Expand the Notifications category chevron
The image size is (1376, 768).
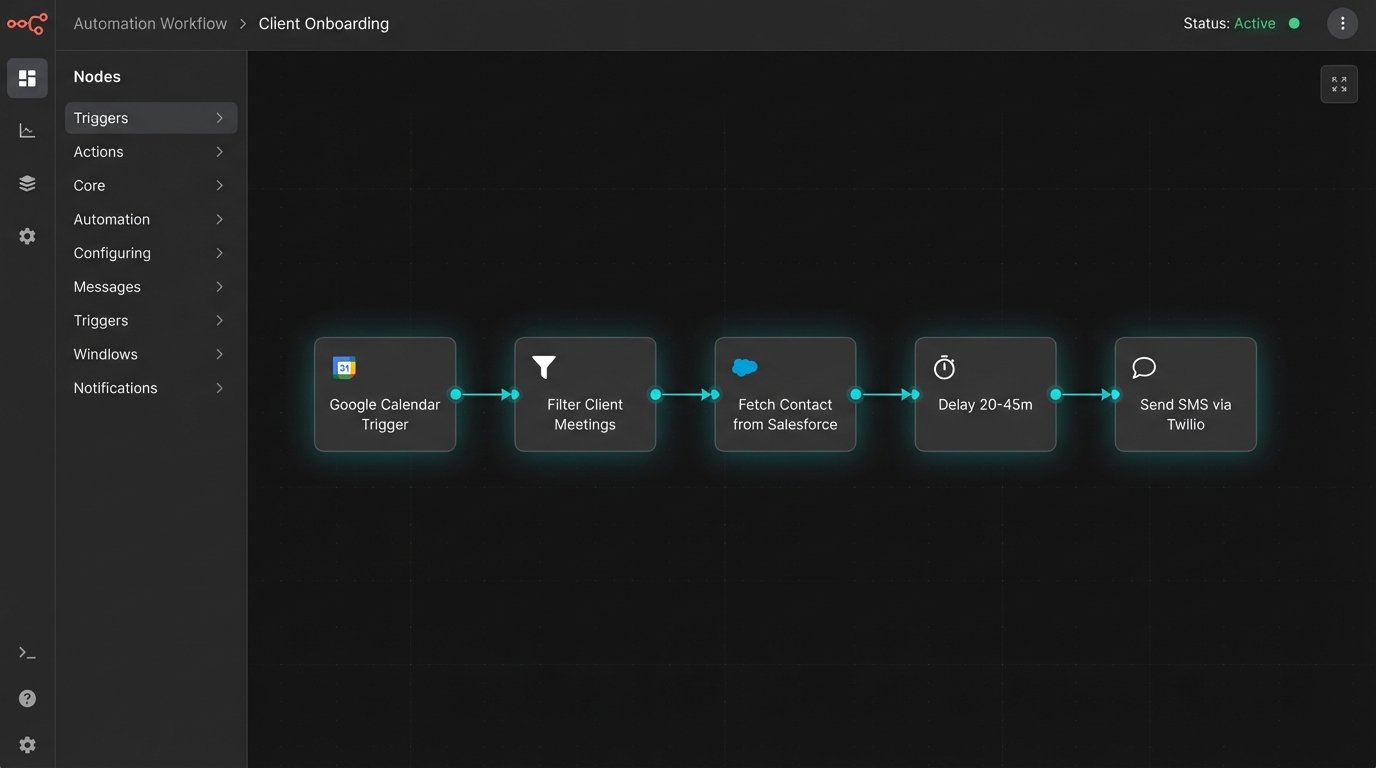pos(219,388)
